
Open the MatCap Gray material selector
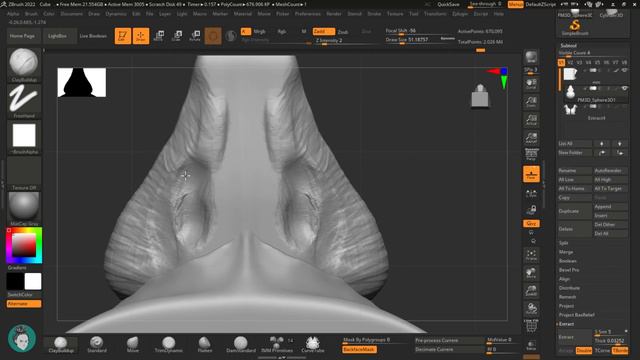click(x=24, y=209)
